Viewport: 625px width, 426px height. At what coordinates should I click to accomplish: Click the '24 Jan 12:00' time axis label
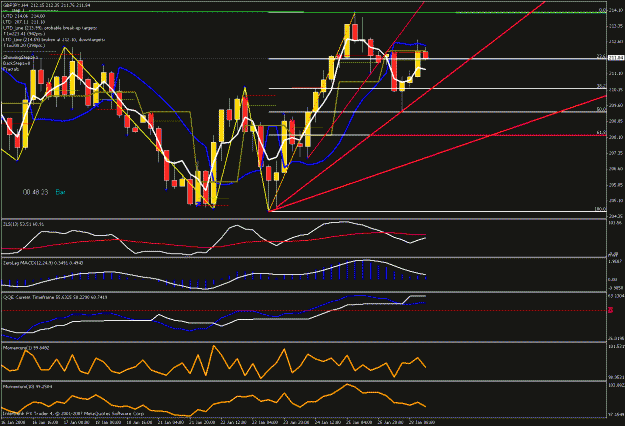click(x=328, y=422)
